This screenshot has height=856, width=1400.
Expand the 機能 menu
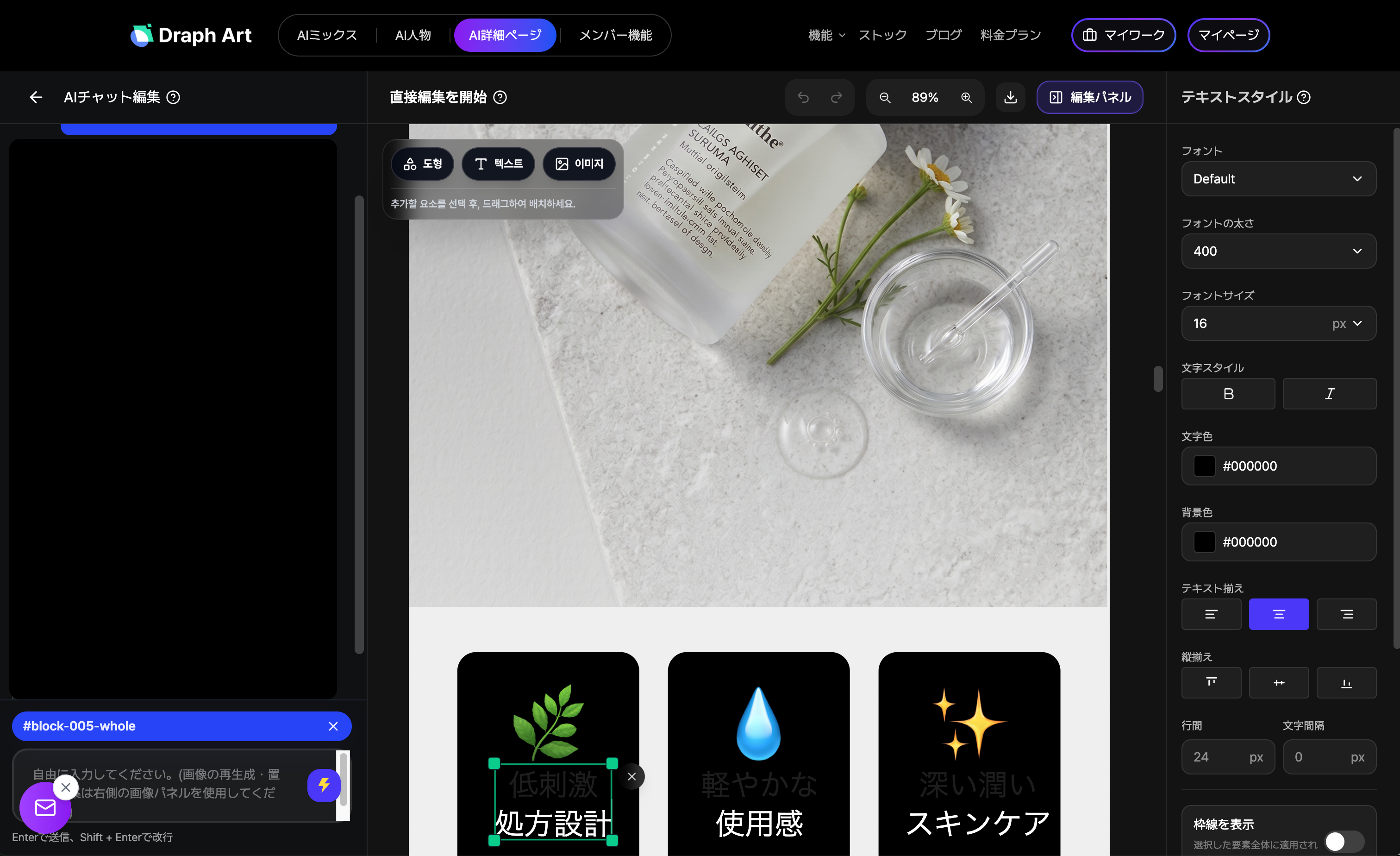tap(826, 35)
